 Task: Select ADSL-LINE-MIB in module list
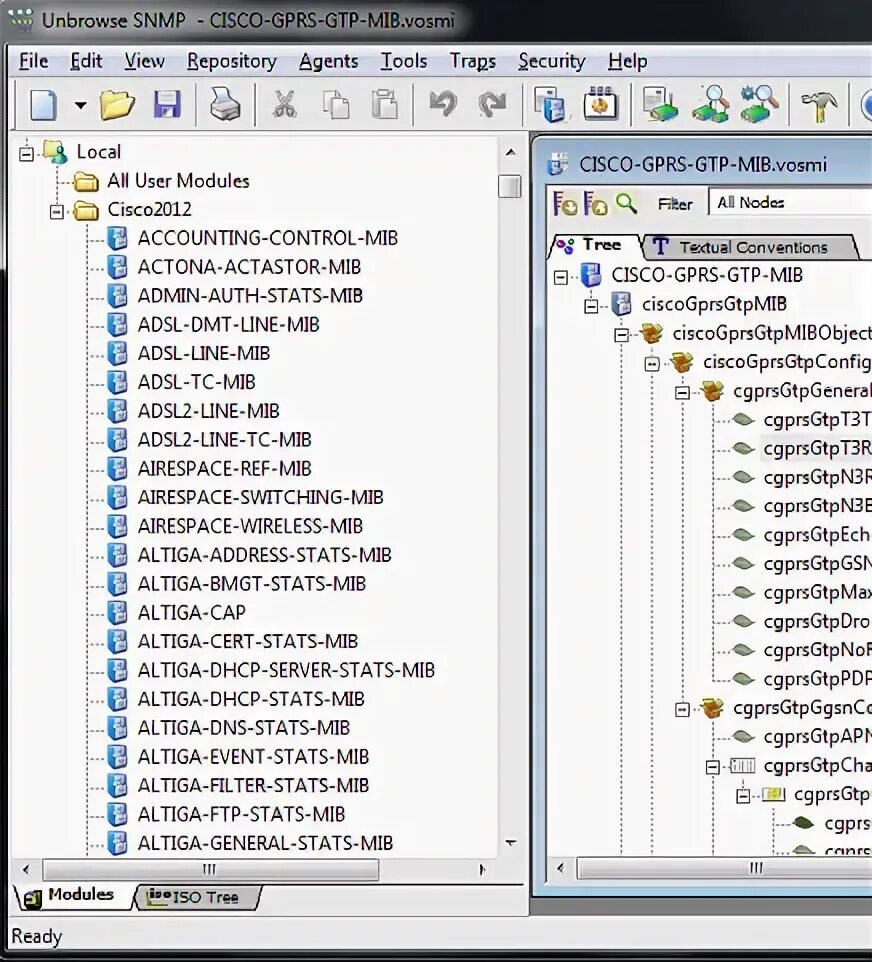click(x=204, y=353)
